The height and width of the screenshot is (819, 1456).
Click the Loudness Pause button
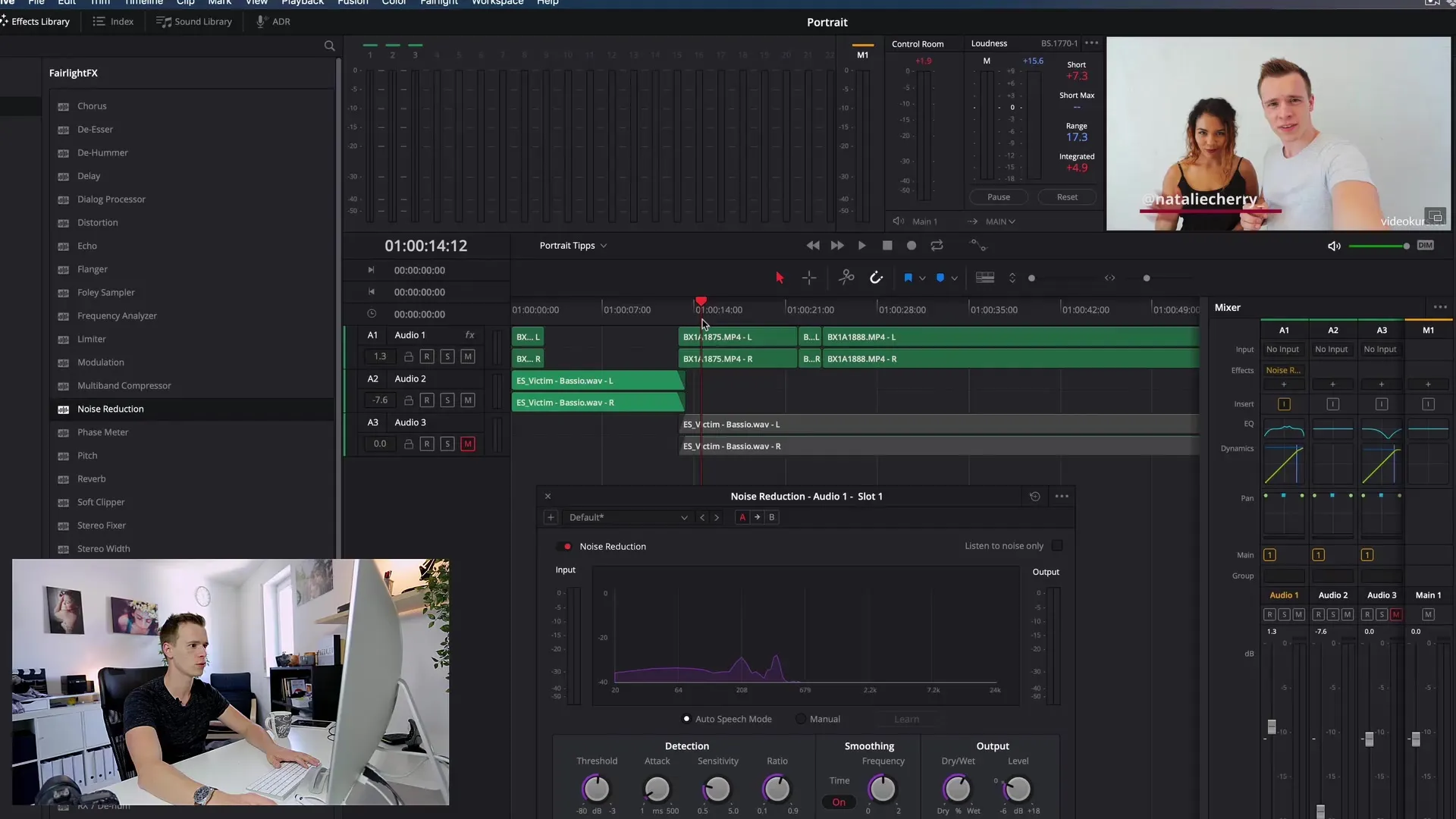(x=999, y=197)
